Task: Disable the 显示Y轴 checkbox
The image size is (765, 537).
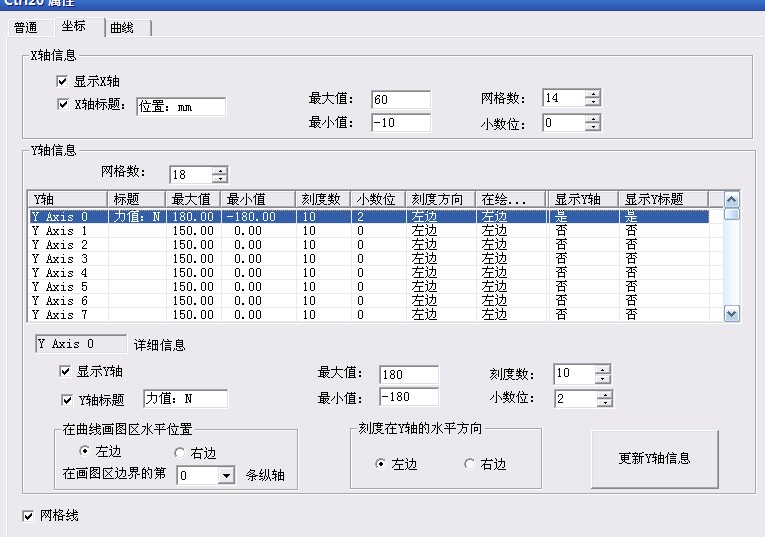Action: point(65,372)
